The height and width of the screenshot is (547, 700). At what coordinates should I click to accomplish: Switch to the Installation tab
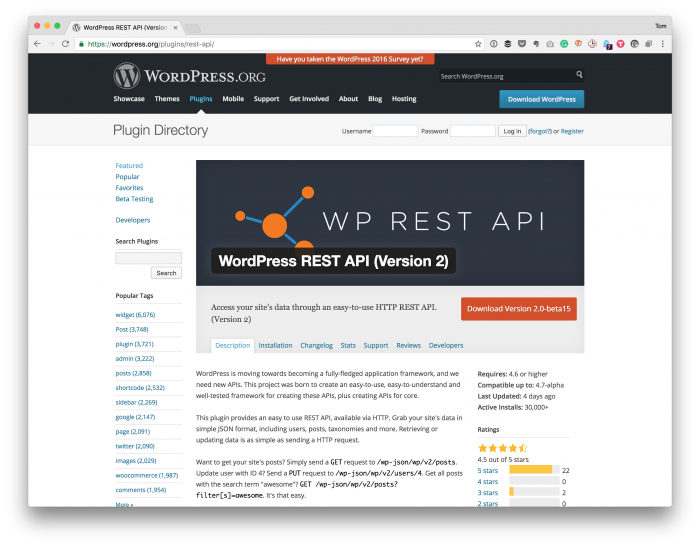tap(275, 345)
